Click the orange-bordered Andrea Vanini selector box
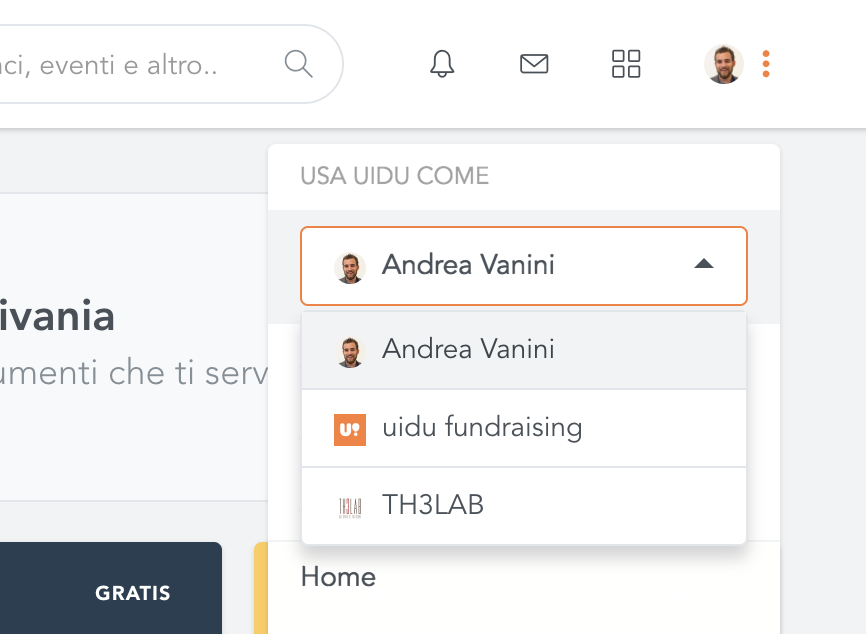The image size is (866, 634). [x=524, y=266]
